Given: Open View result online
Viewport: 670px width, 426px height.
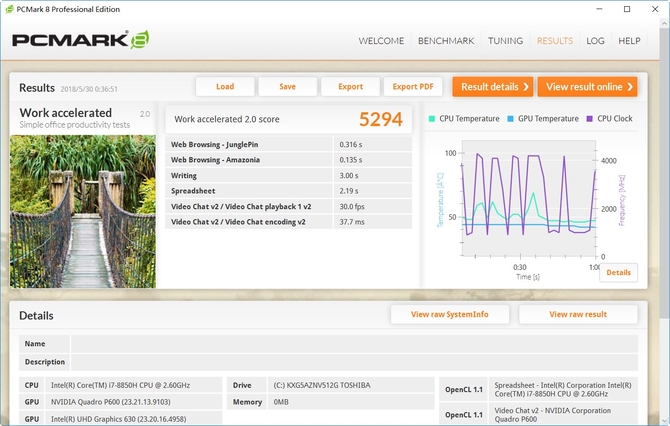Looking at the screenshot, I should 587,87.
